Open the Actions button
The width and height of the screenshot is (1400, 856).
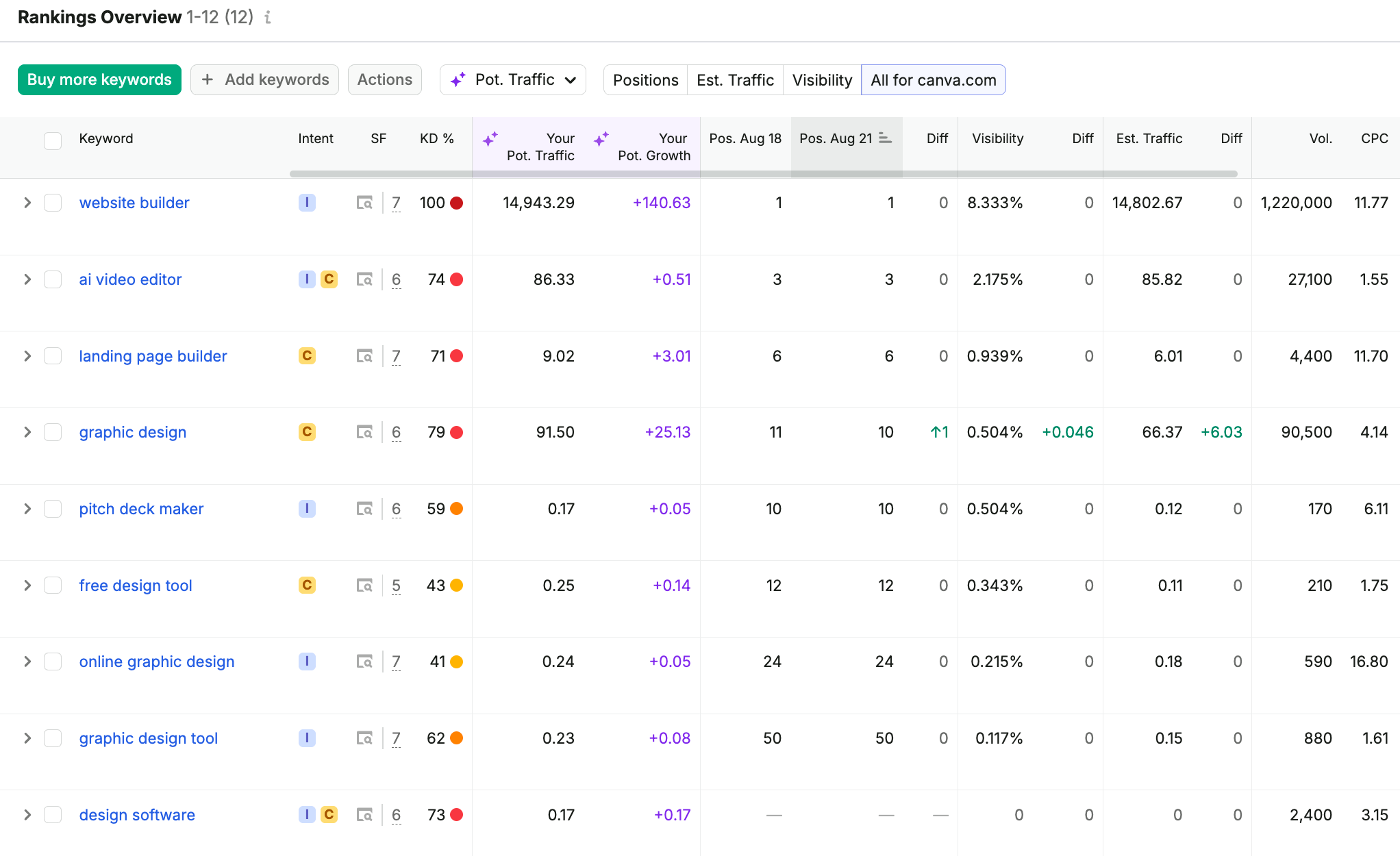coord(385,80)
